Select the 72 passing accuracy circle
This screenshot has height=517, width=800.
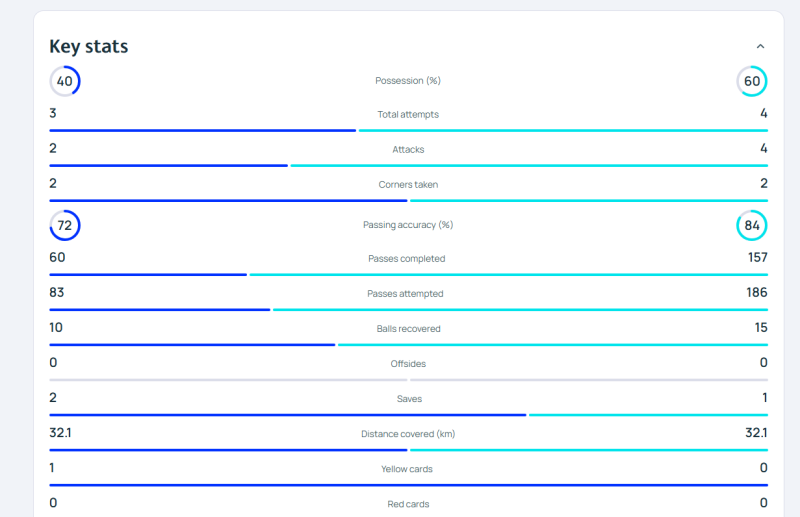point(65,225)
